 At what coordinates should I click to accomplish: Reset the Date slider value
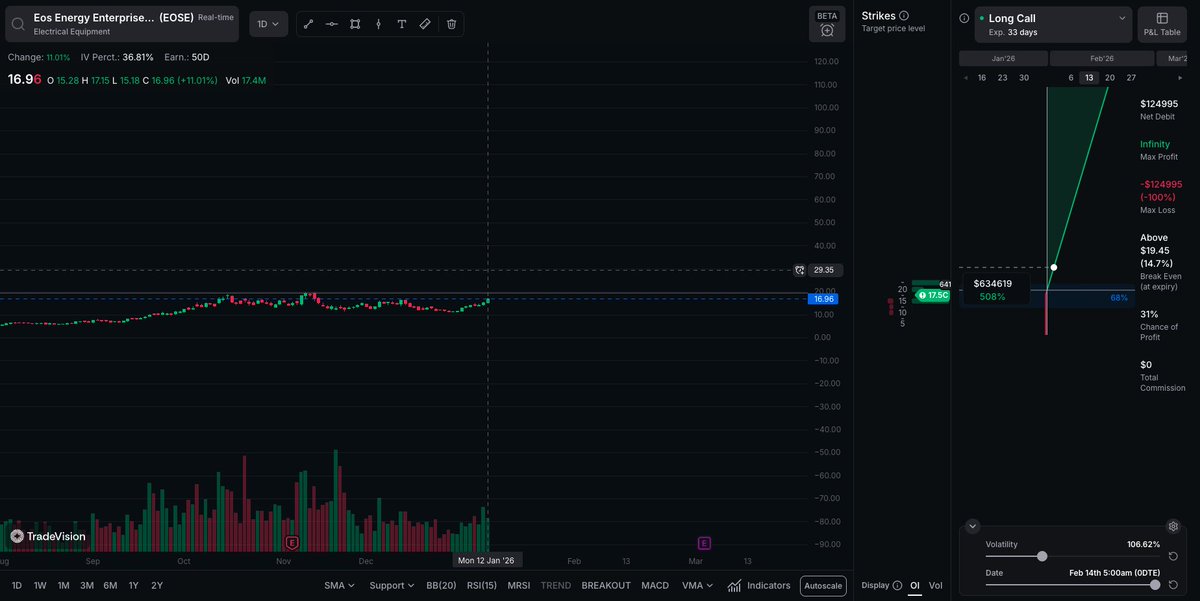[x=1172, y=584]
